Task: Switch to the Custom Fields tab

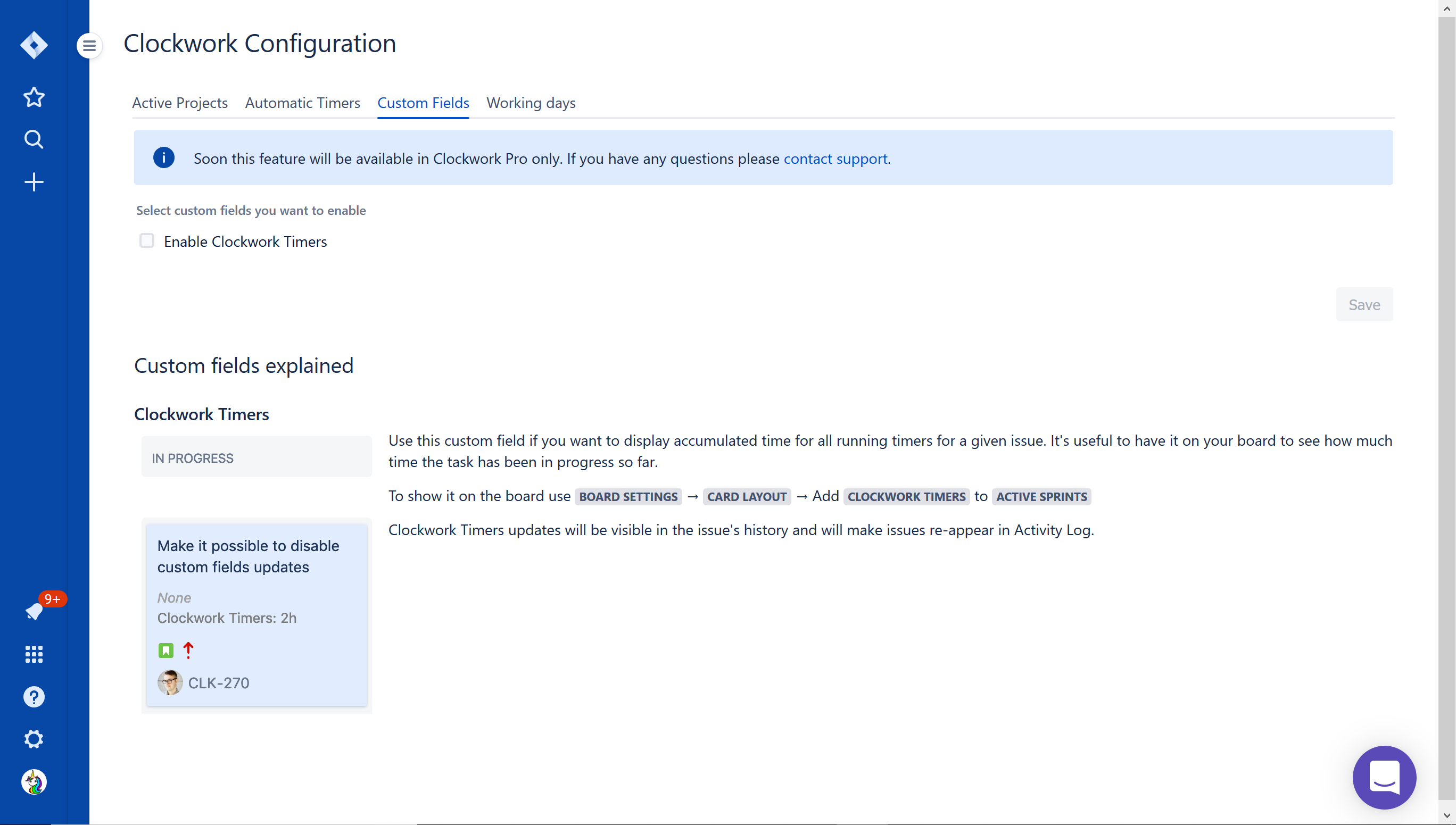Action: [423, 103]
